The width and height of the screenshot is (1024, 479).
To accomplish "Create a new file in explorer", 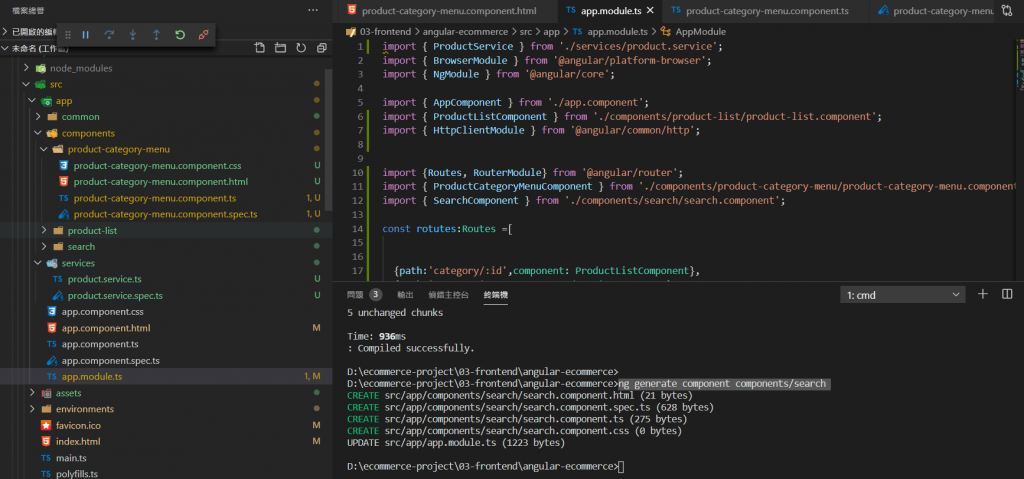I will (x=259, y=48).
